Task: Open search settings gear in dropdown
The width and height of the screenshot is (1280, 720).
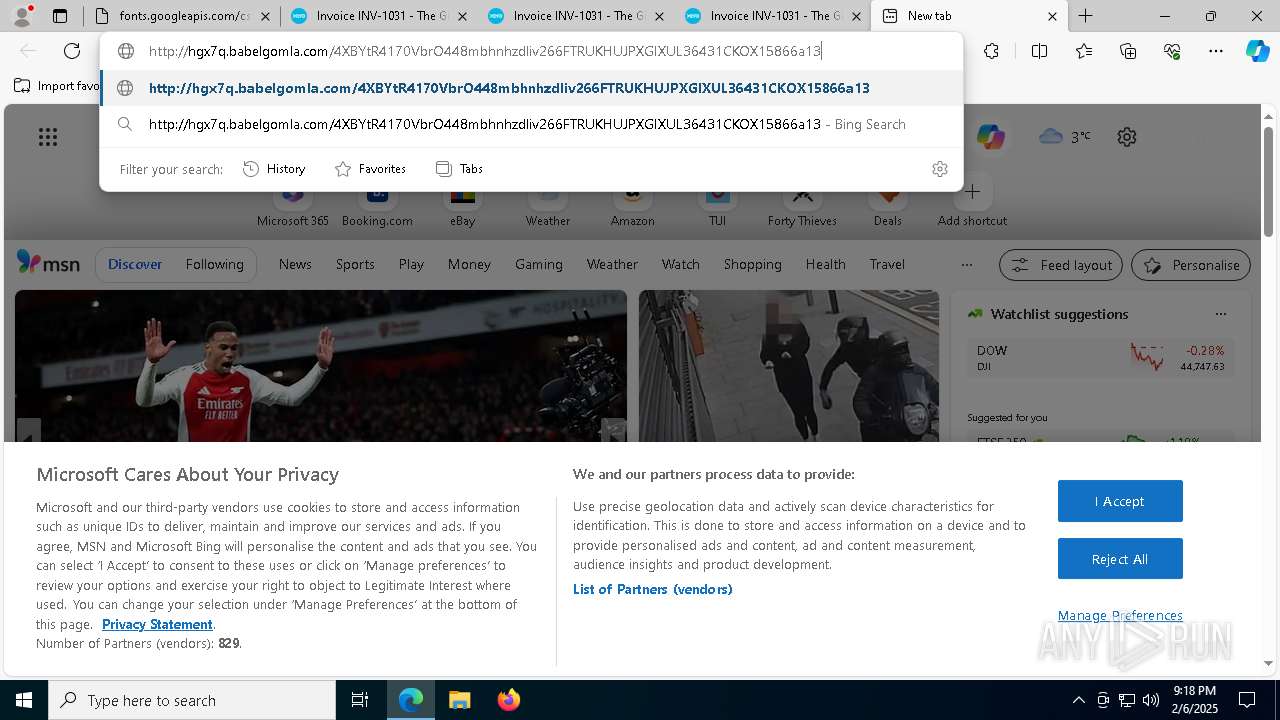Action: [x=939, y=169]
